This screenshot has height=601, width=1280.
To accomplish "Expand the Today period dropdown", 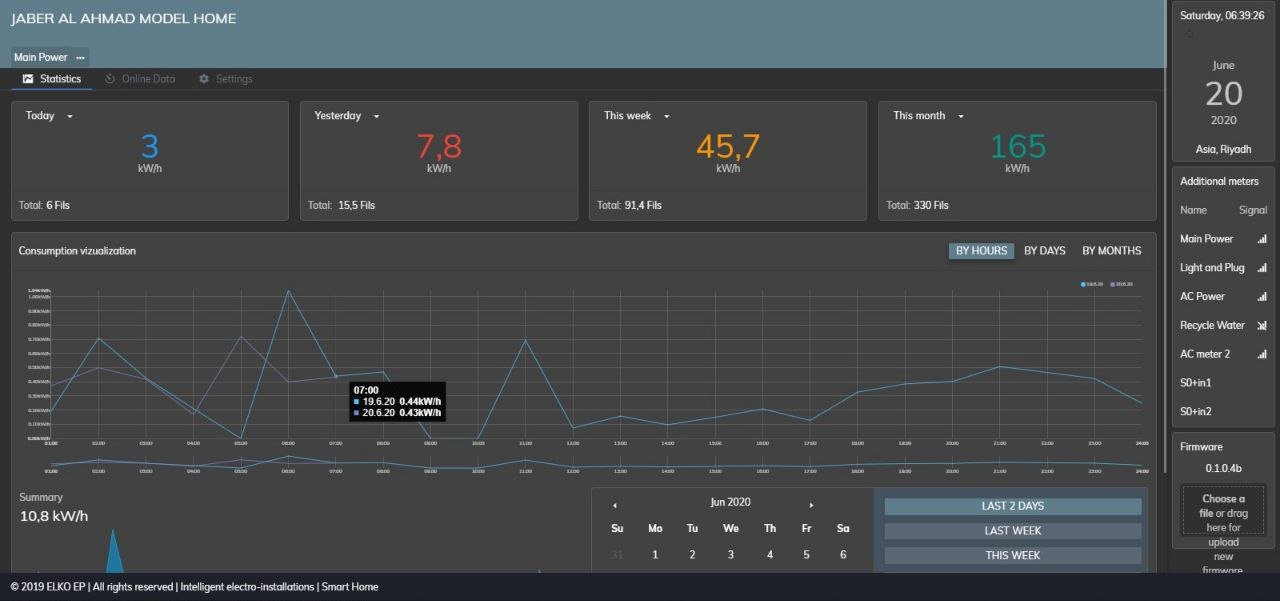I will (x=70, y=116).
